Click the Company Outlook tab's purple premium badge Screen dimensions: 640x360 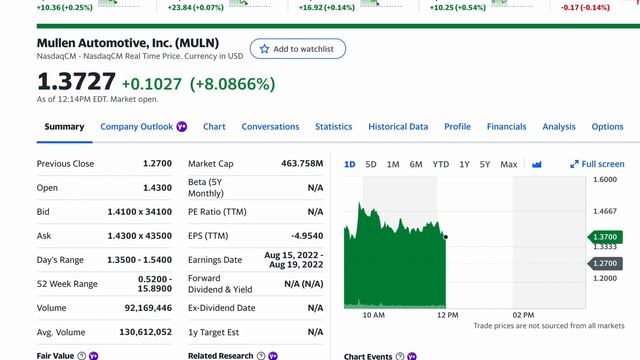point(182,127)
